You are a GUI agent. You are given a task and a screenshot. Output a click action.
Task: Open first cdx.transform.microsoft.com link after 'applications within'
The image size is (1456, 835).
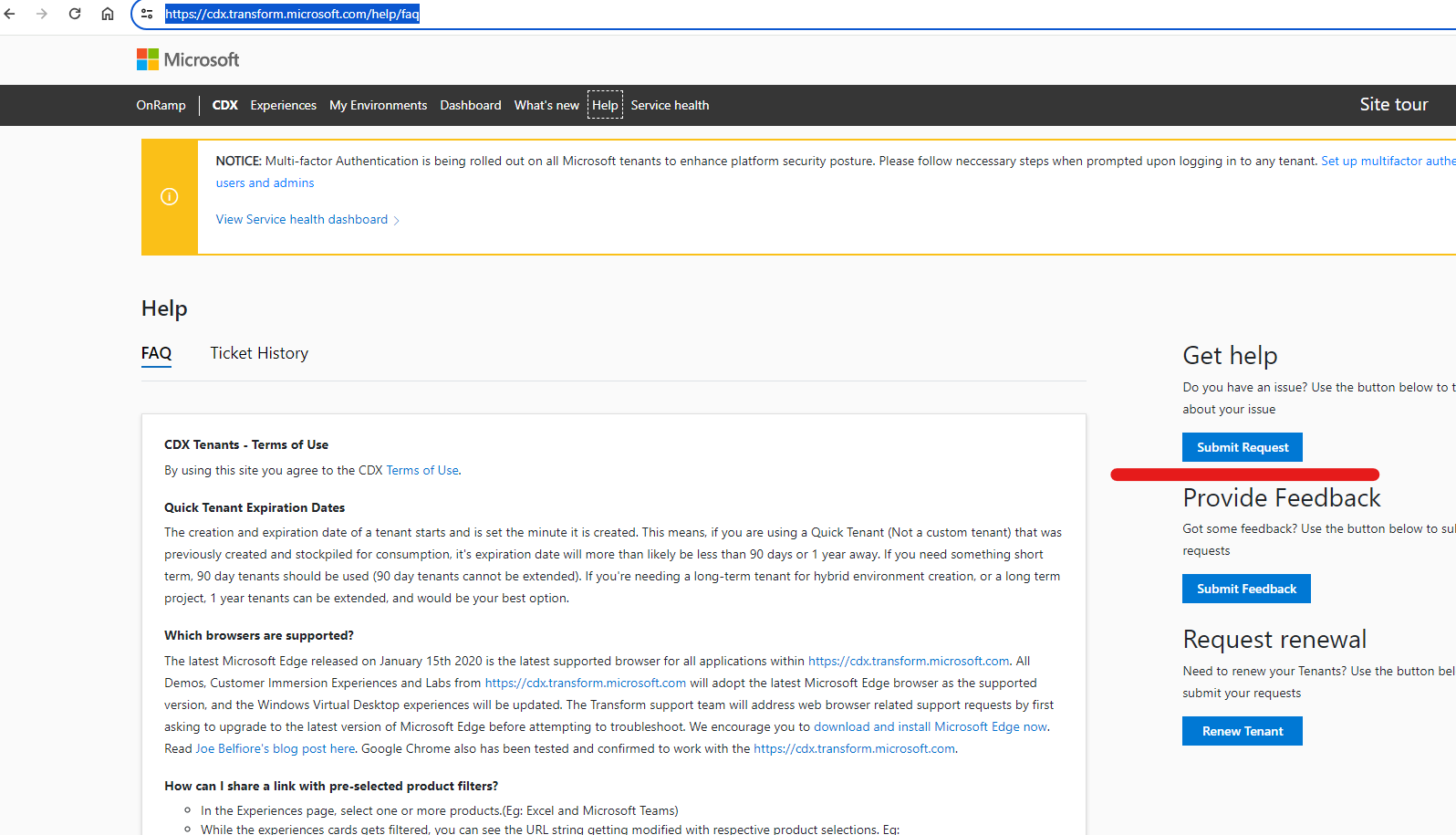909,661
